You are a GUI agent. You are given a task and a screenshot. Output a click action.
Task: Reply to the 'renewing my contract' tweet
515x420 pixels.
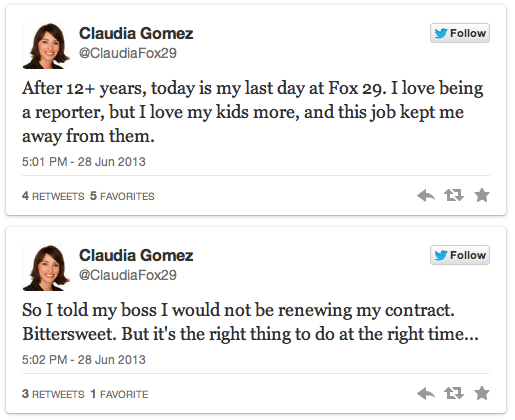pos(426,393)
